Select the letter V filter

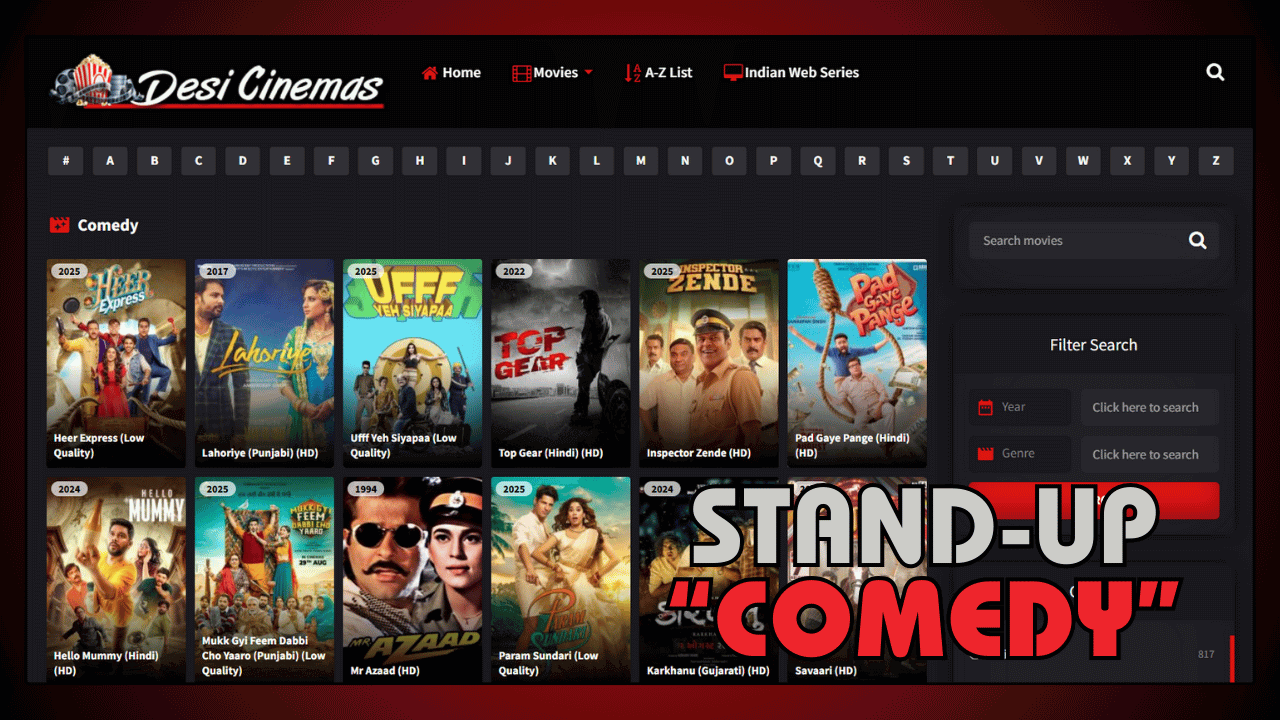point(1038,161)
